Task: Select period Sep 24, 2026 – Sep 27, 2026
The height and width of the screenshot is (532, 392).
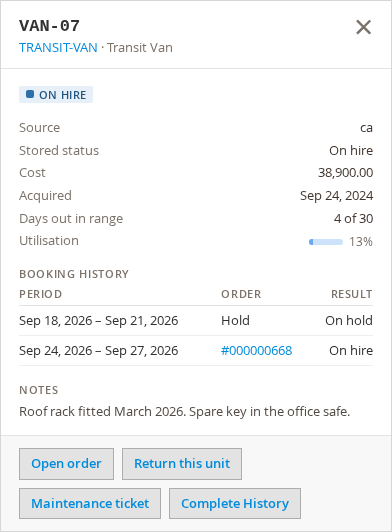Action: click(98, 350)
